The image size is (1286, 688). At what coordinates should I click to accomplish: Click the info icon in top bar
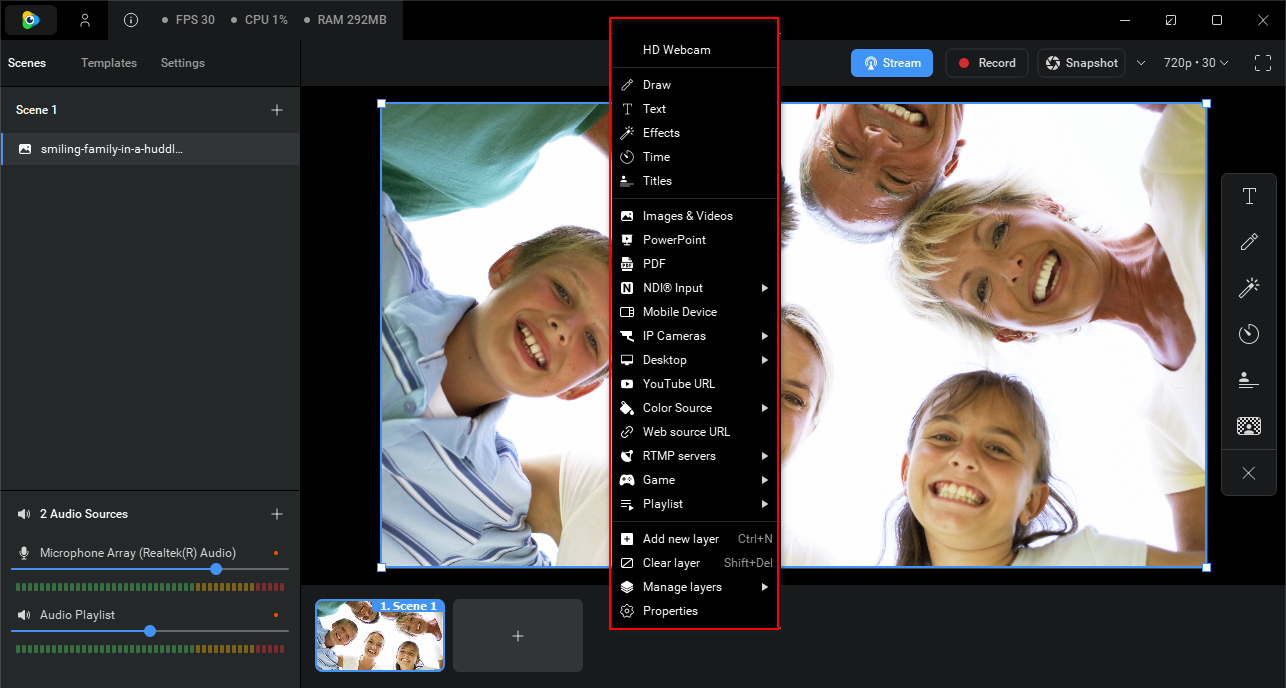coord(131,20)
